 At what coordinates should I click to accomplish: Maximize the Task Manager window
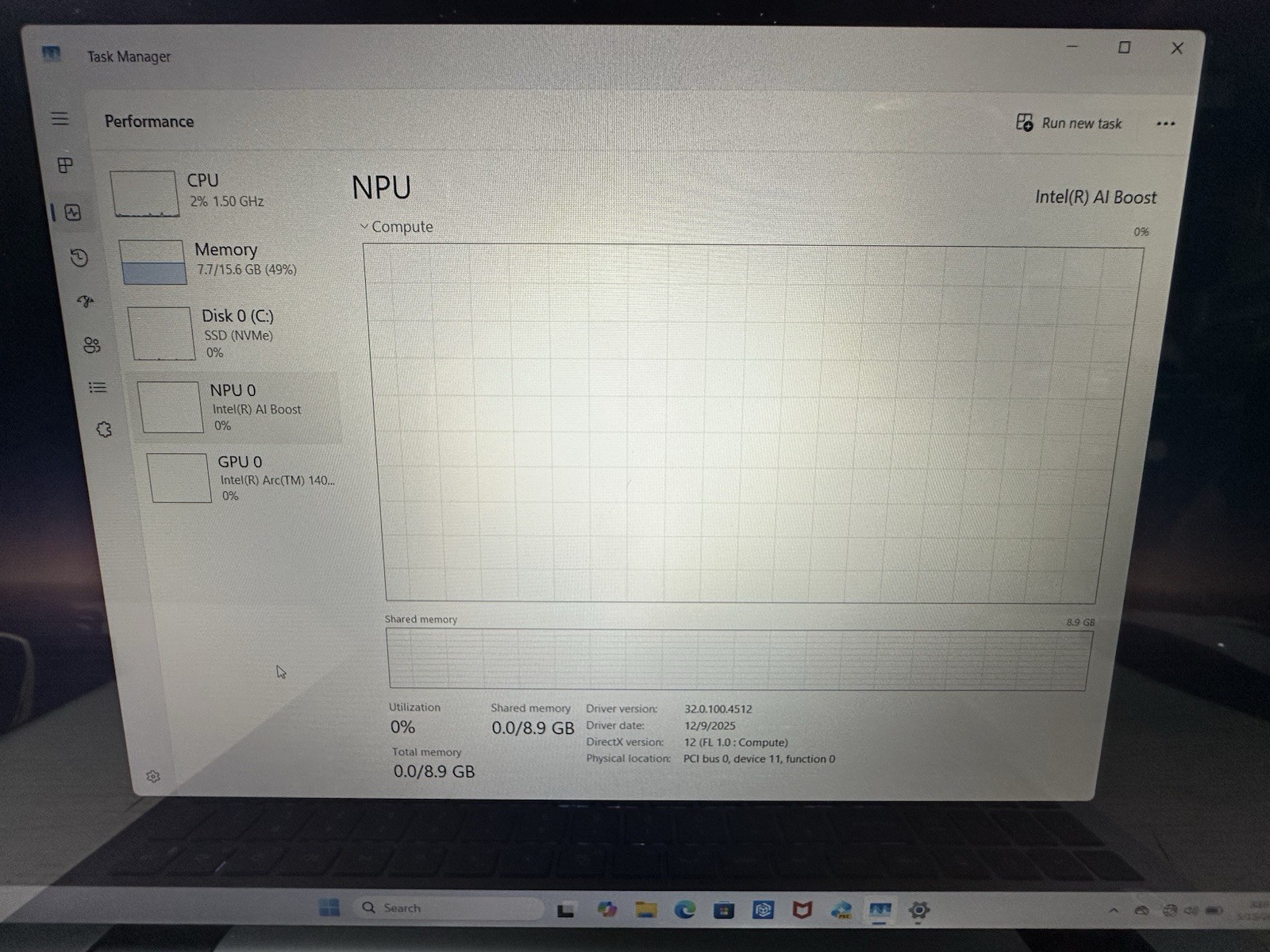click(1124, 48)
